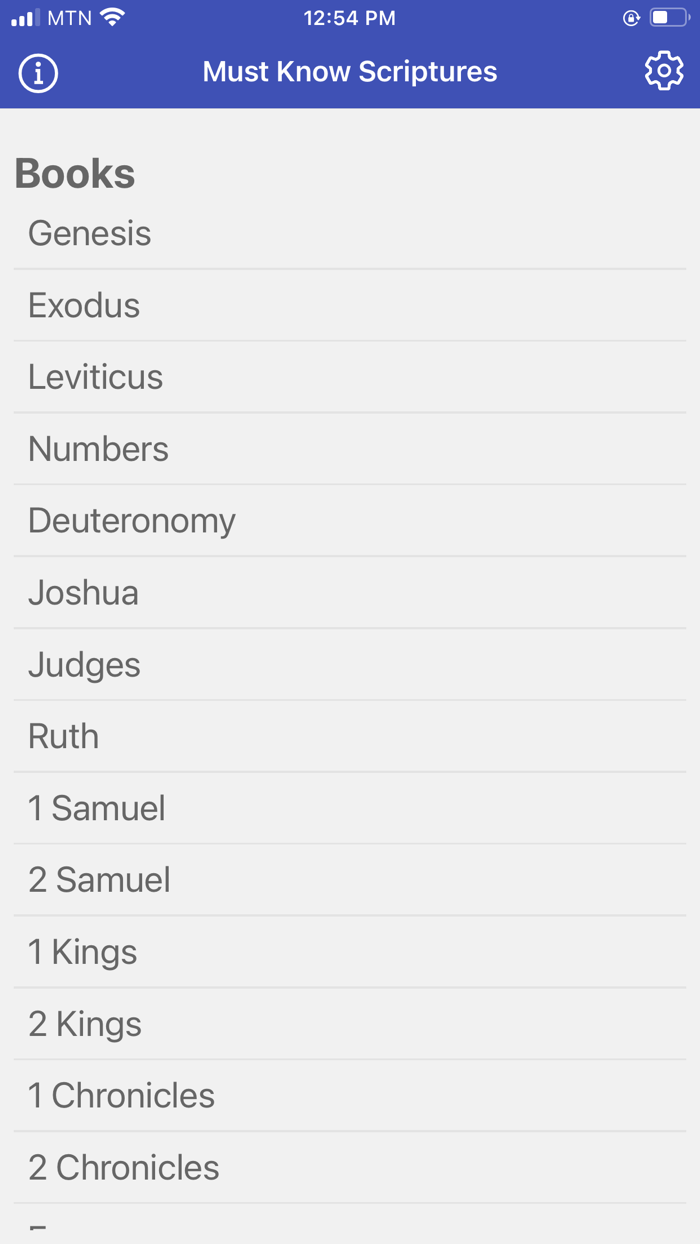Open 1 Chronicles
Image resolution: width=700 pixels, height=1244 pixels.
(121, 1095)
